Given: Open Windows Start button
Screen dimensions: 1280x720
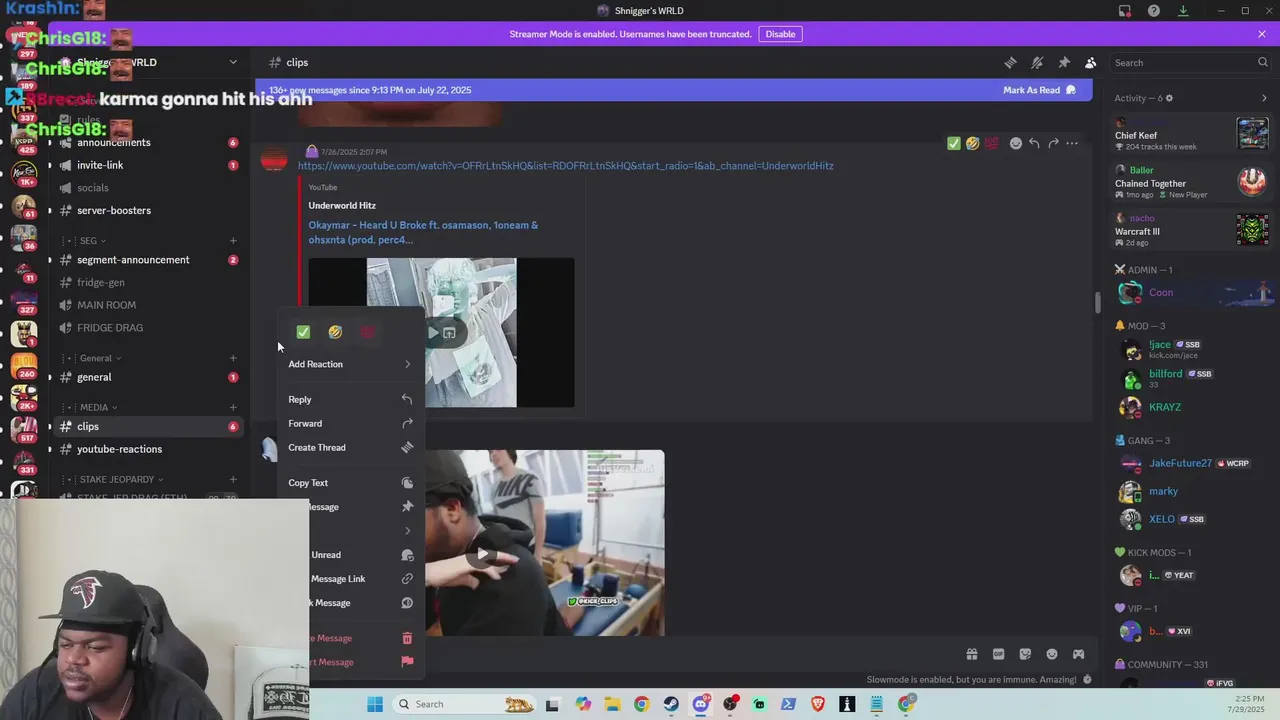Looking at the screenshot, I should 375,704.
